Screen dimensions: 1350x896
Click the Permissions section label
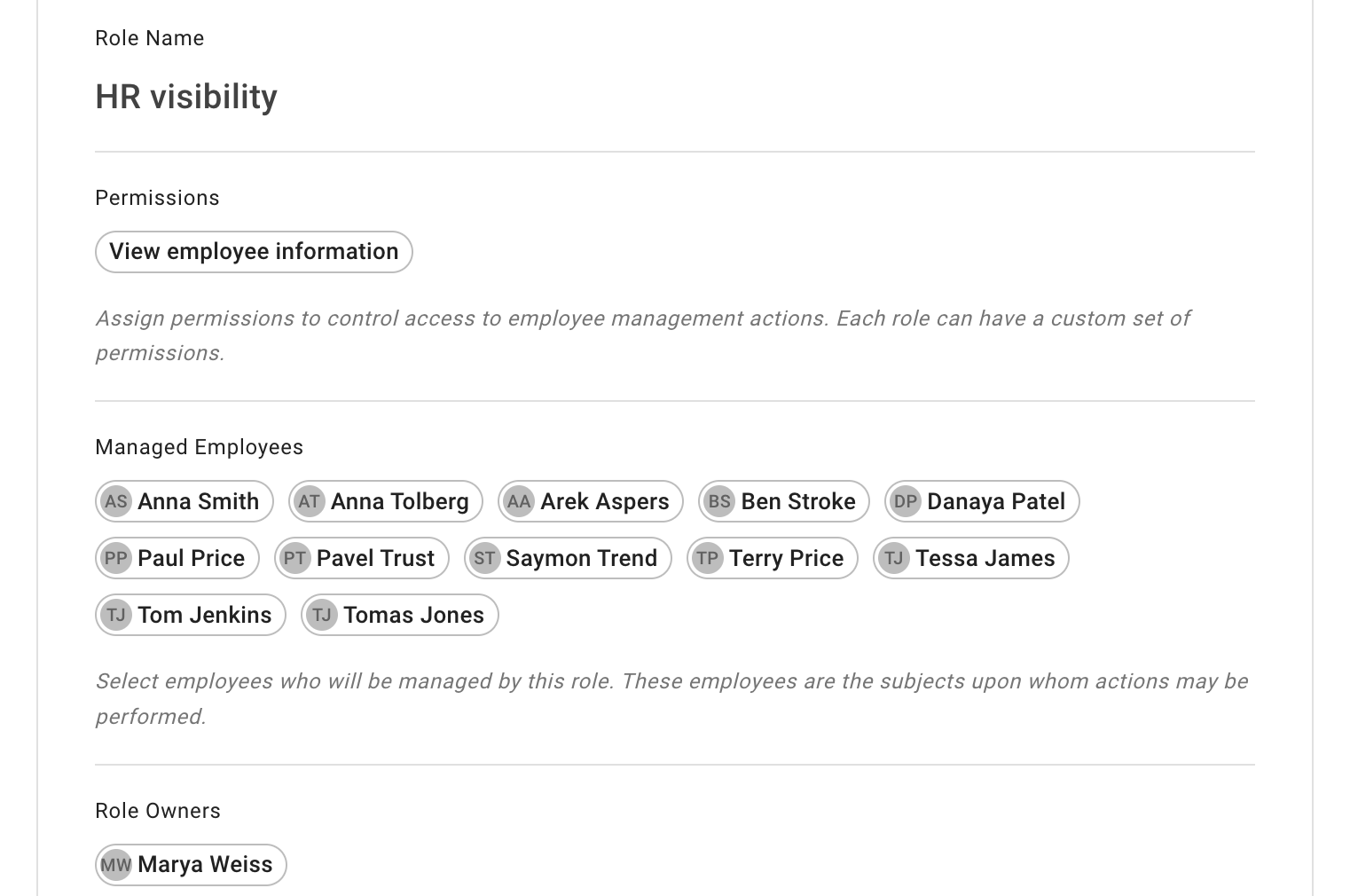click(157, 198)
